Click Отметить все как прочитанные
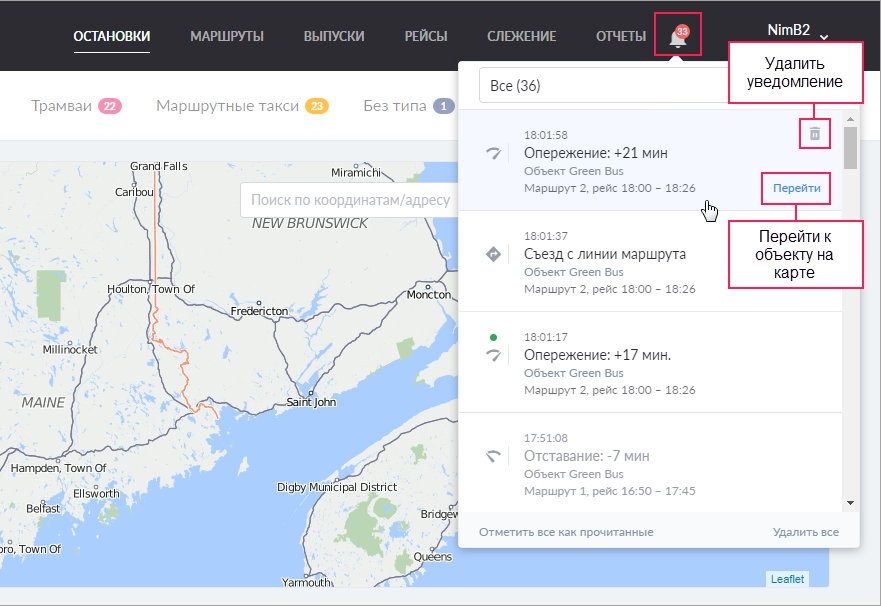 (x=566, y=532)
